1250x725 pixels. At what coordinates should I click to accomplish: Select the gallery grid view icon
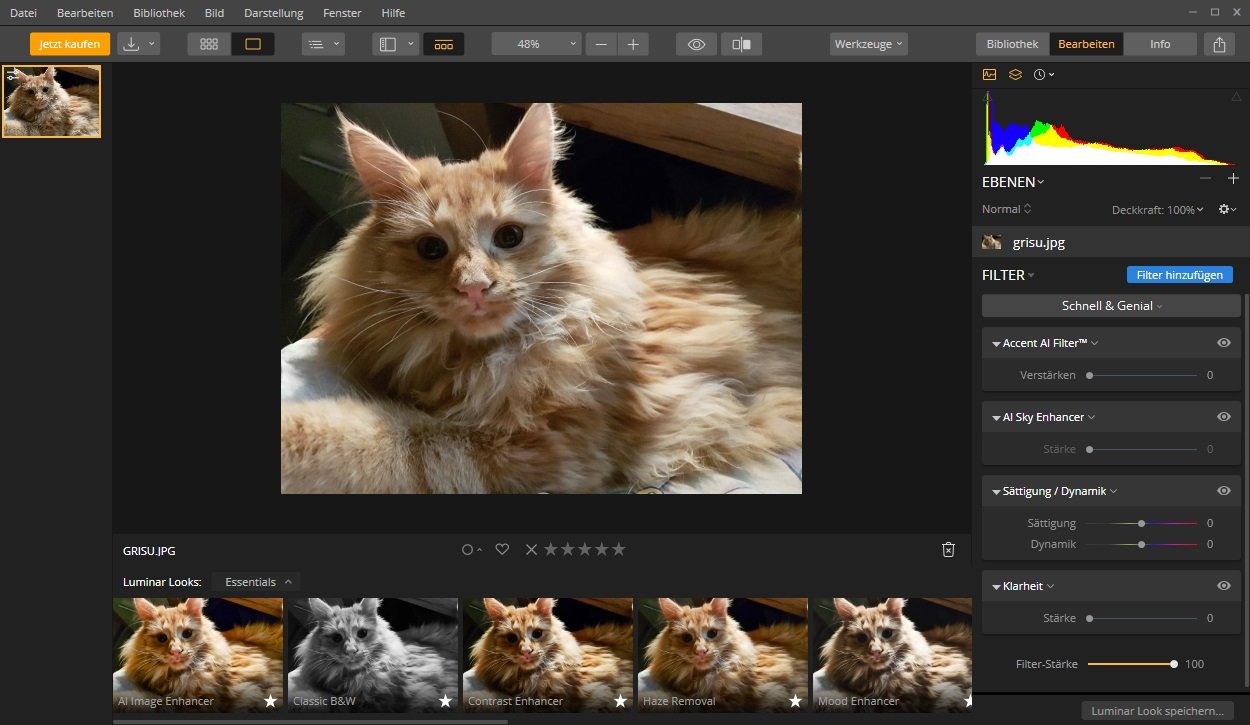coord(209,44)
